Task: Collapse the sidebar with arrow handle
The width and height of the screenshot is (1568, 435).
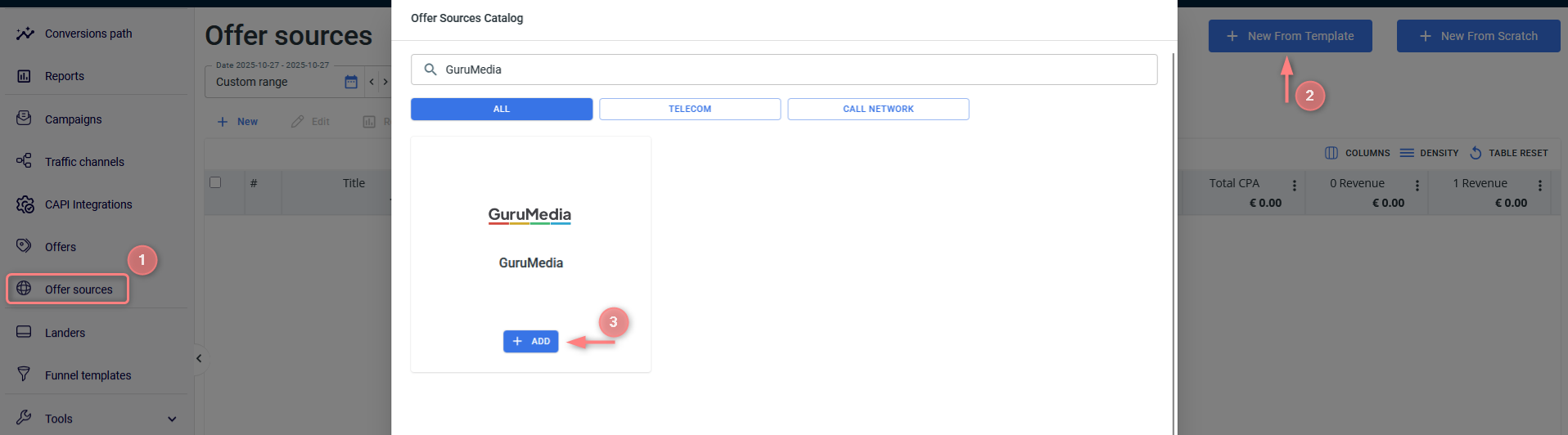Action: click(x=199, y=358)
